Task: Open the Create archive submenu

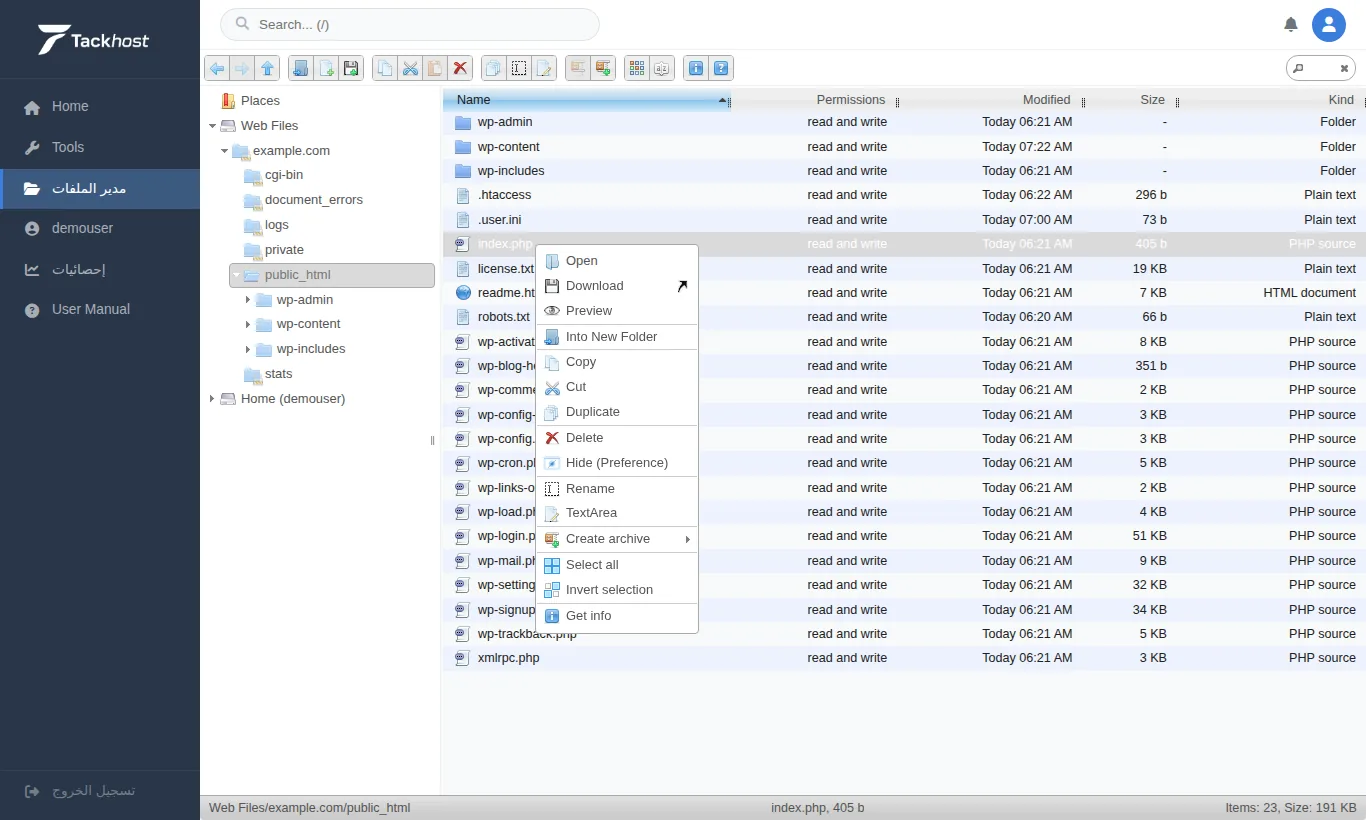Action: [x=617, y=539]
